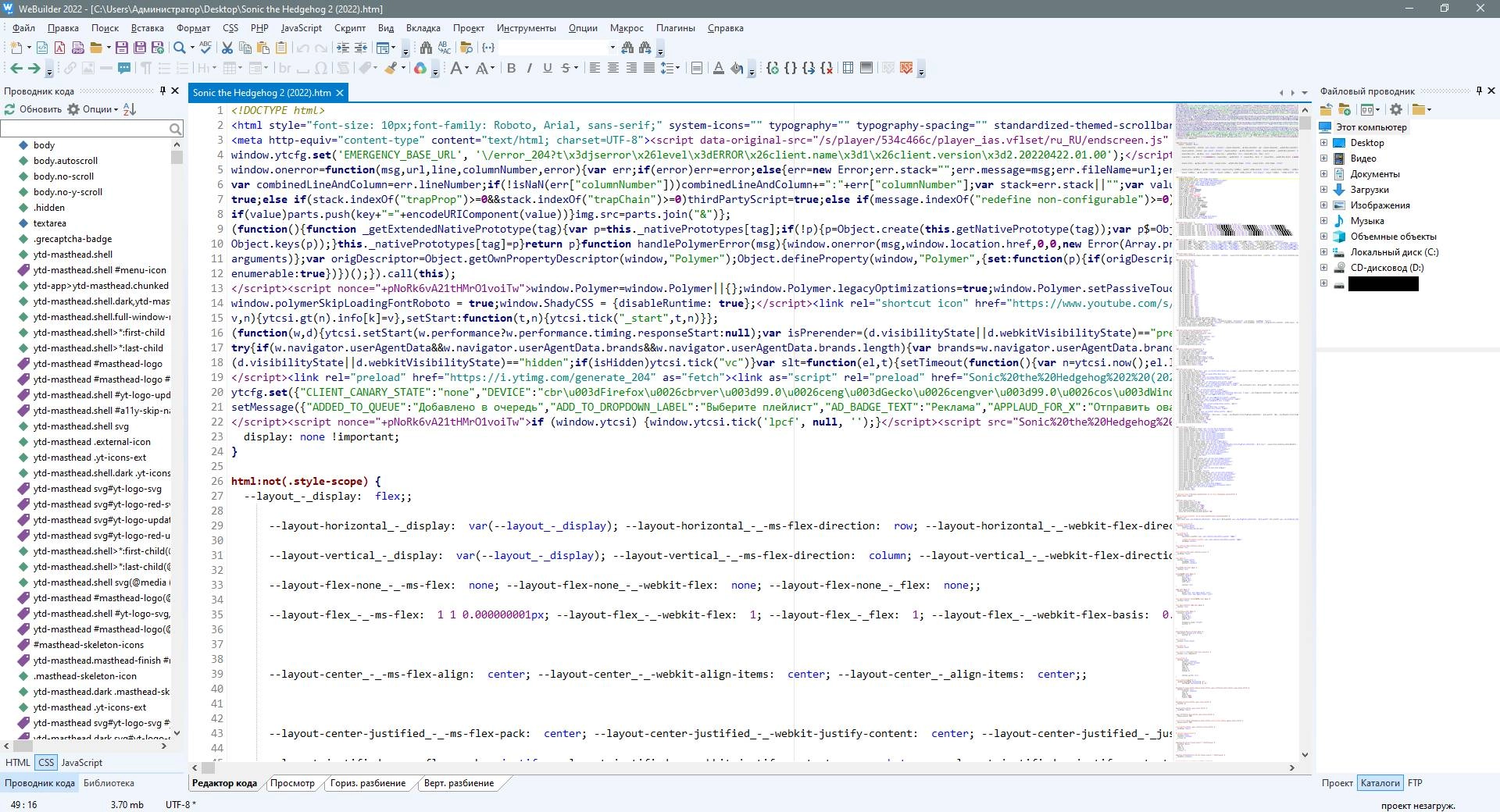This screenshot has width=1500, height=812.
Task: Open the JavaScript menu
Action: point(301,28)
